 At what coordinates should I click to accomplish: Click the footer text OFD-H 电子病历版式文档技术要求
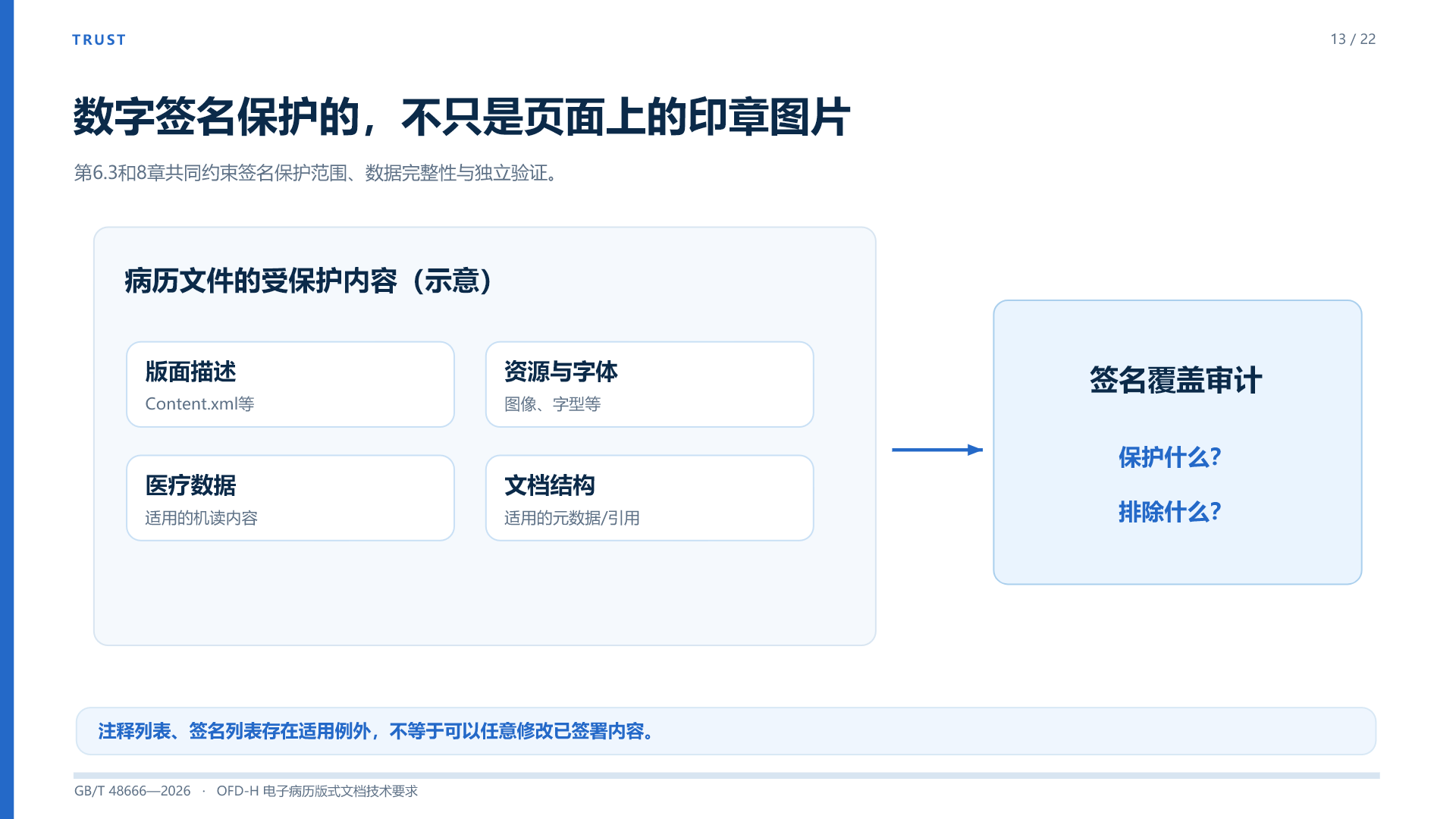[x=317, y=791]
